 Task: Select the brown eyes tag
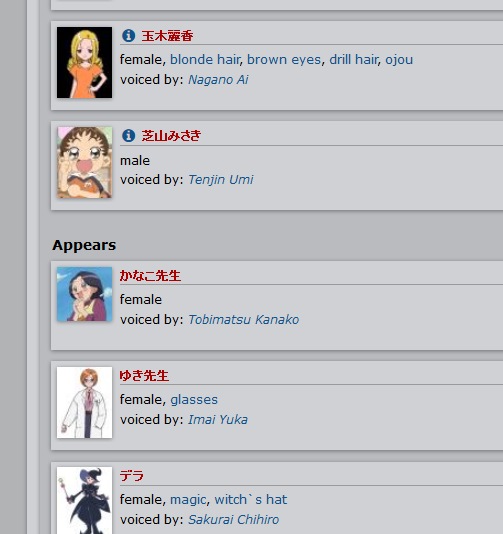coord(284,60)
